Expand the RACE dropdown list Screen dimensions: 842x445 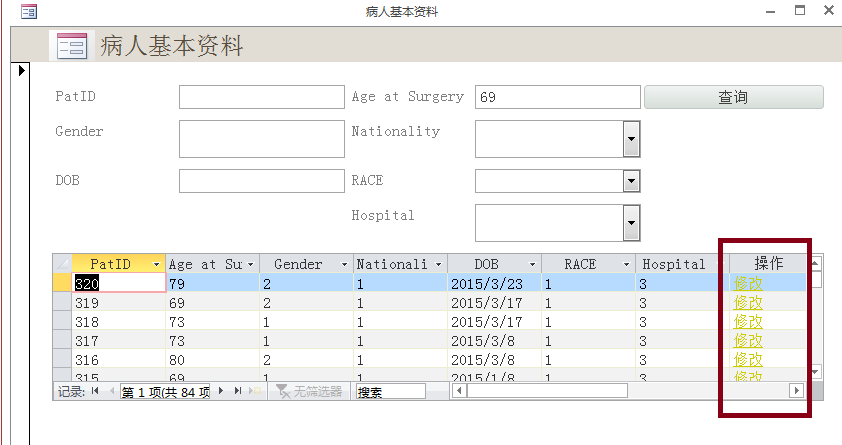[x=631, y=181]
